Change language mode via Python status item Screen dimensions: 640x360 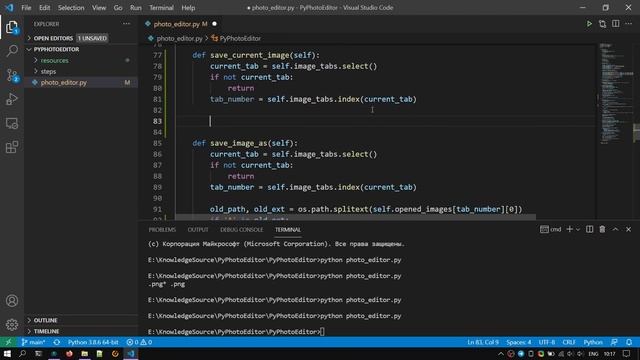click(593, 342)
